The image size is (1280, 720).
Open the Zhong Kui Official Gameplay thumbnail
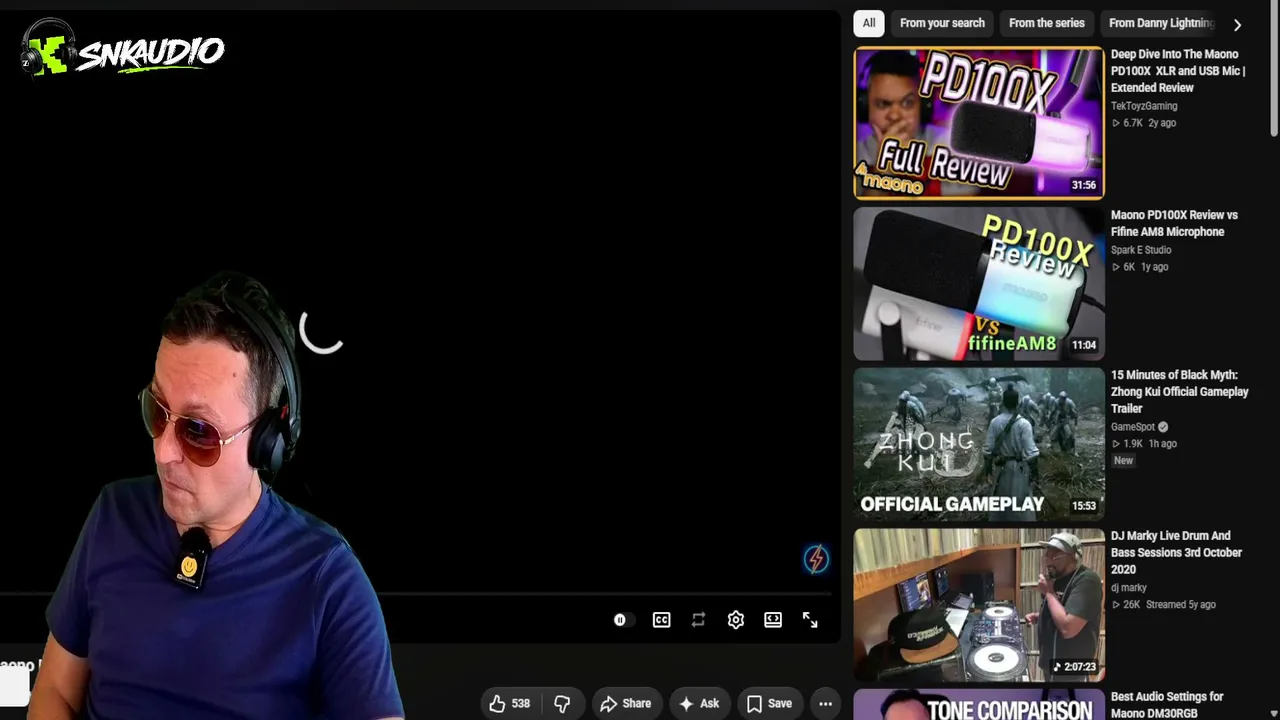pyautogui.click(x=979, y=444)
